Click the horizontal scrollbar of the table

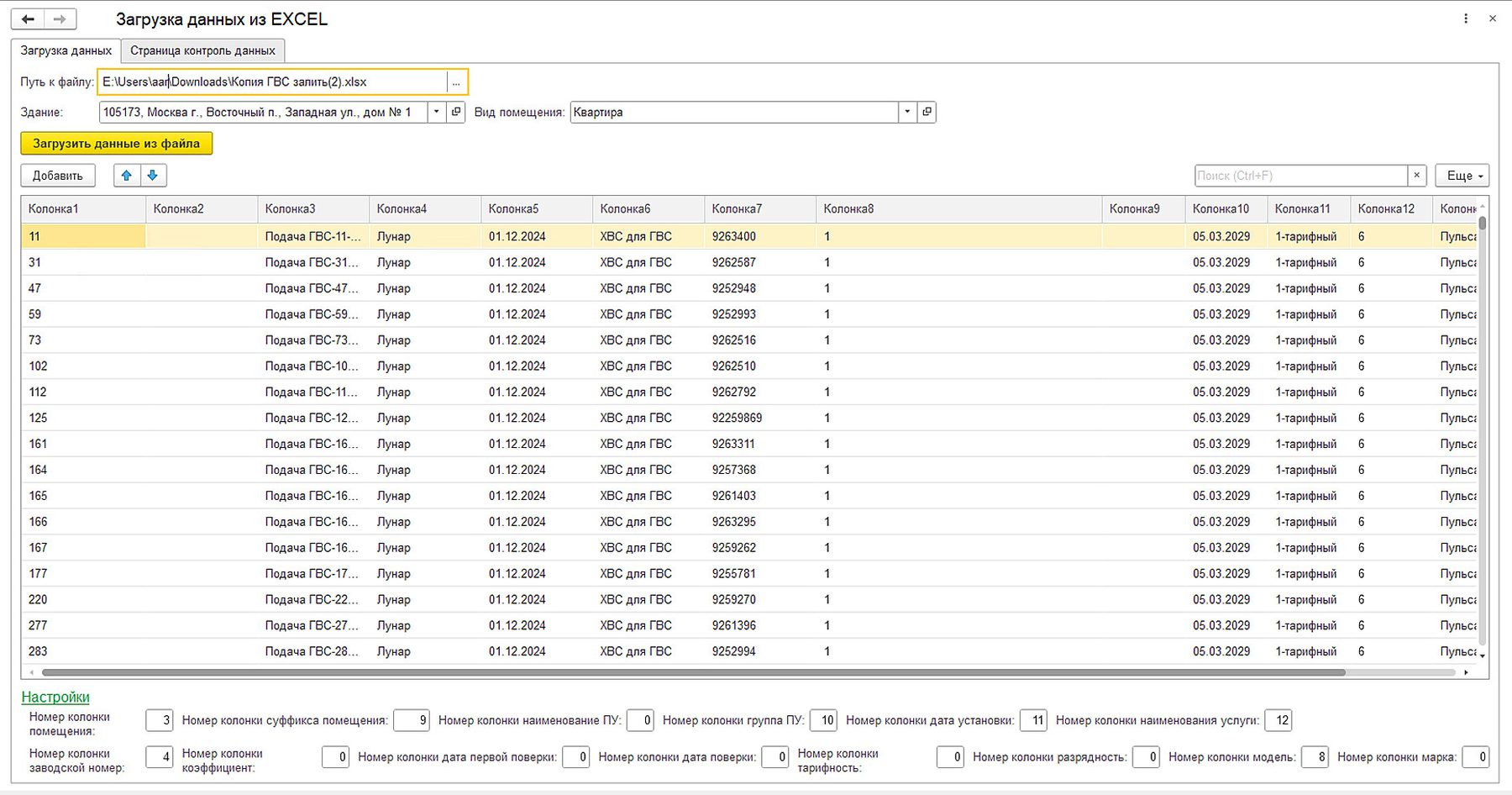coord(693,672)
